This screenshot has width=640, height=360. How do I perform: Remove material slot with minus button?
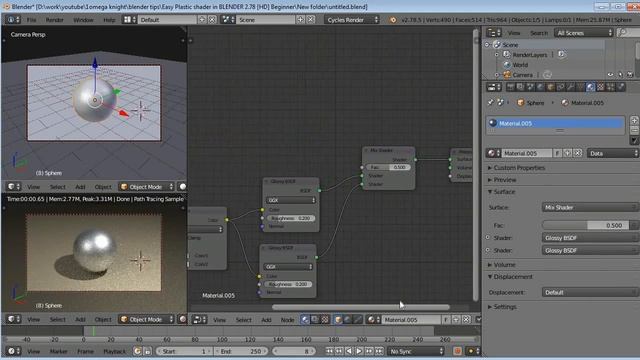click(634, 130)
